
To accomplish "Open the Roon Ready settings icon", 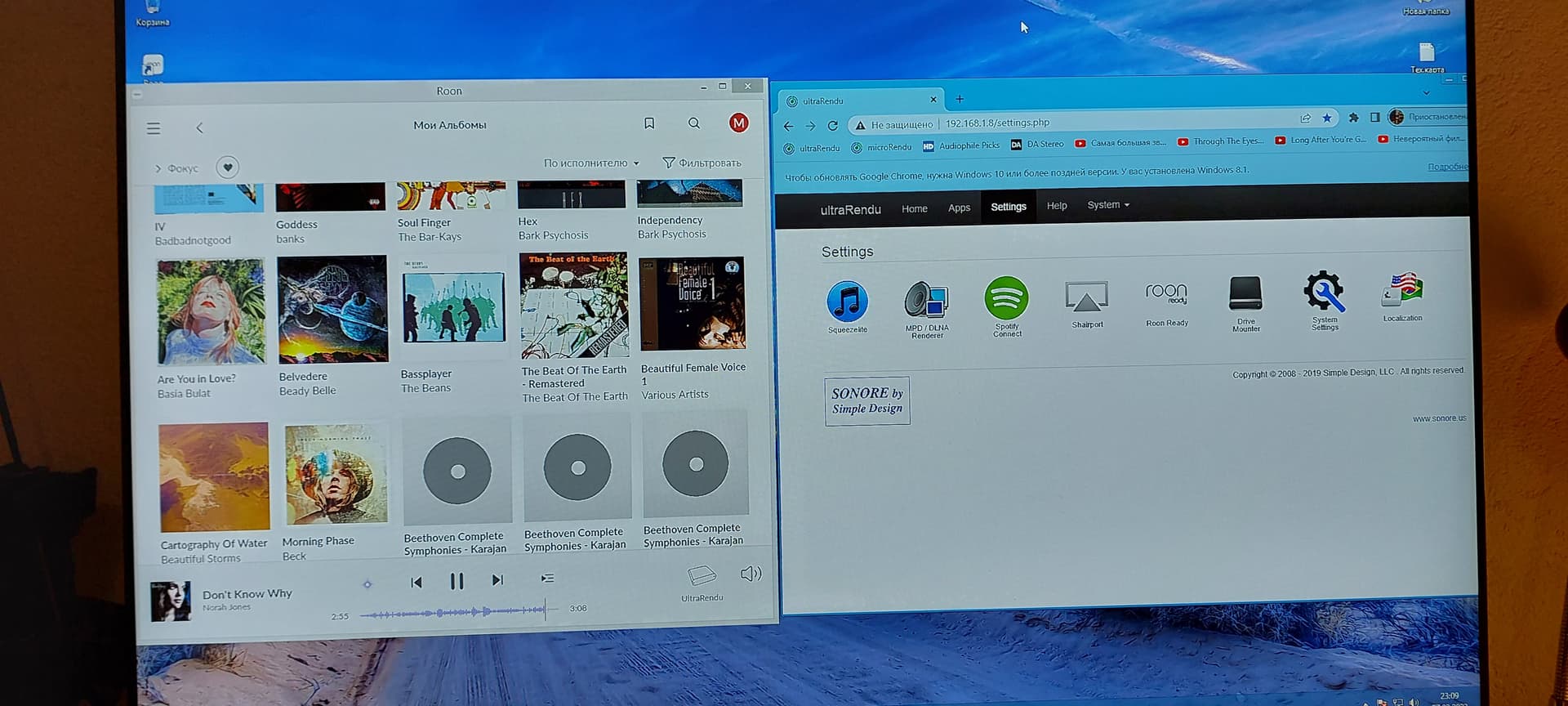I will tap(1166, 303).
